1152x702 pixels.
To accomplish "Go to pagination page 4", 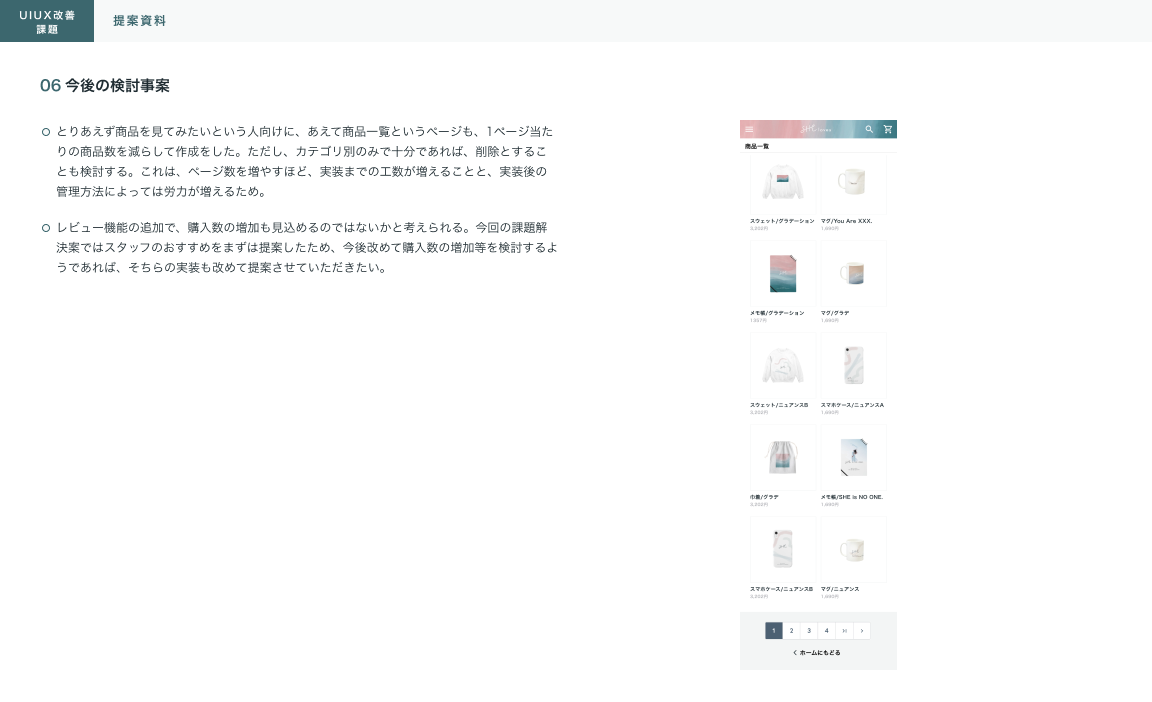I will (826, 631).
